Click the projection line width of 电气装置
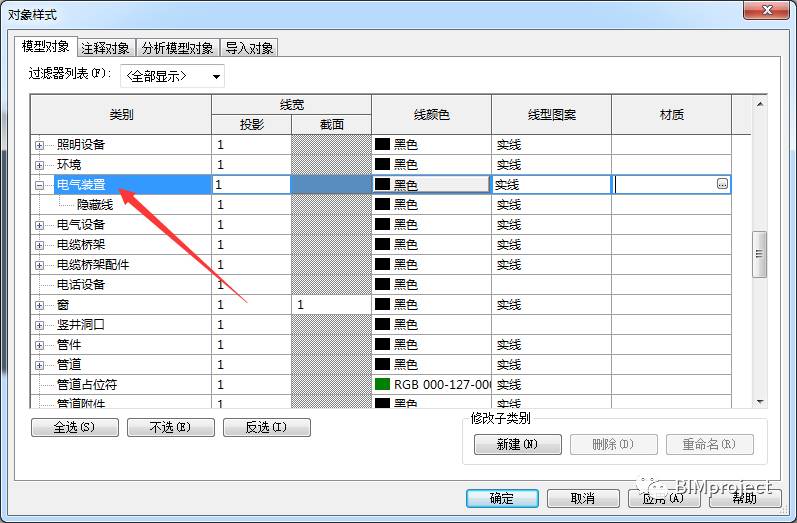This screenshot has height=523, width=797. point(251,184)
